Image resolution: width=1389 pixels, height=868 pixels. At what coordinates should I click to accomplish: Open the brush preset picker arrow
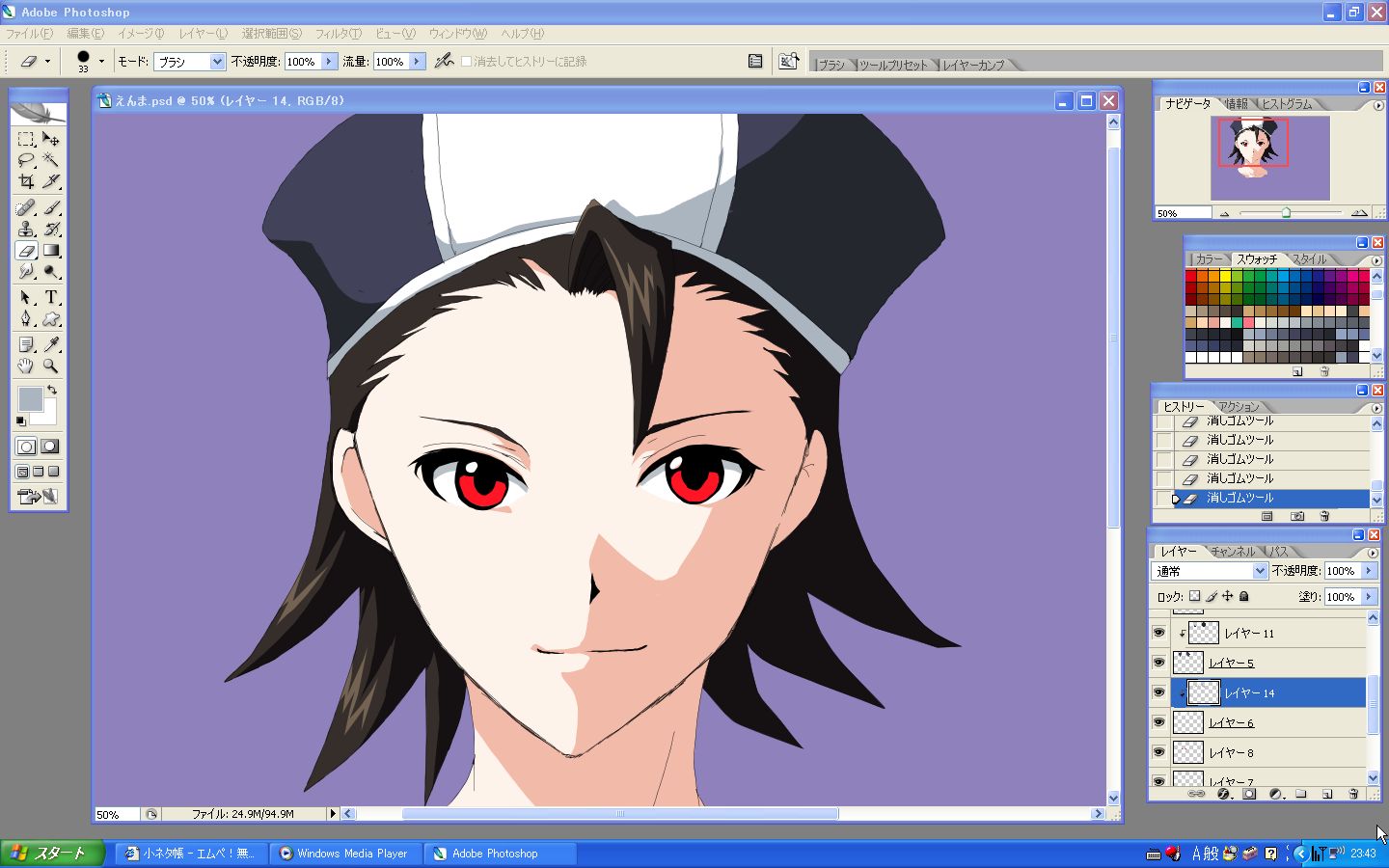(101, 62)
